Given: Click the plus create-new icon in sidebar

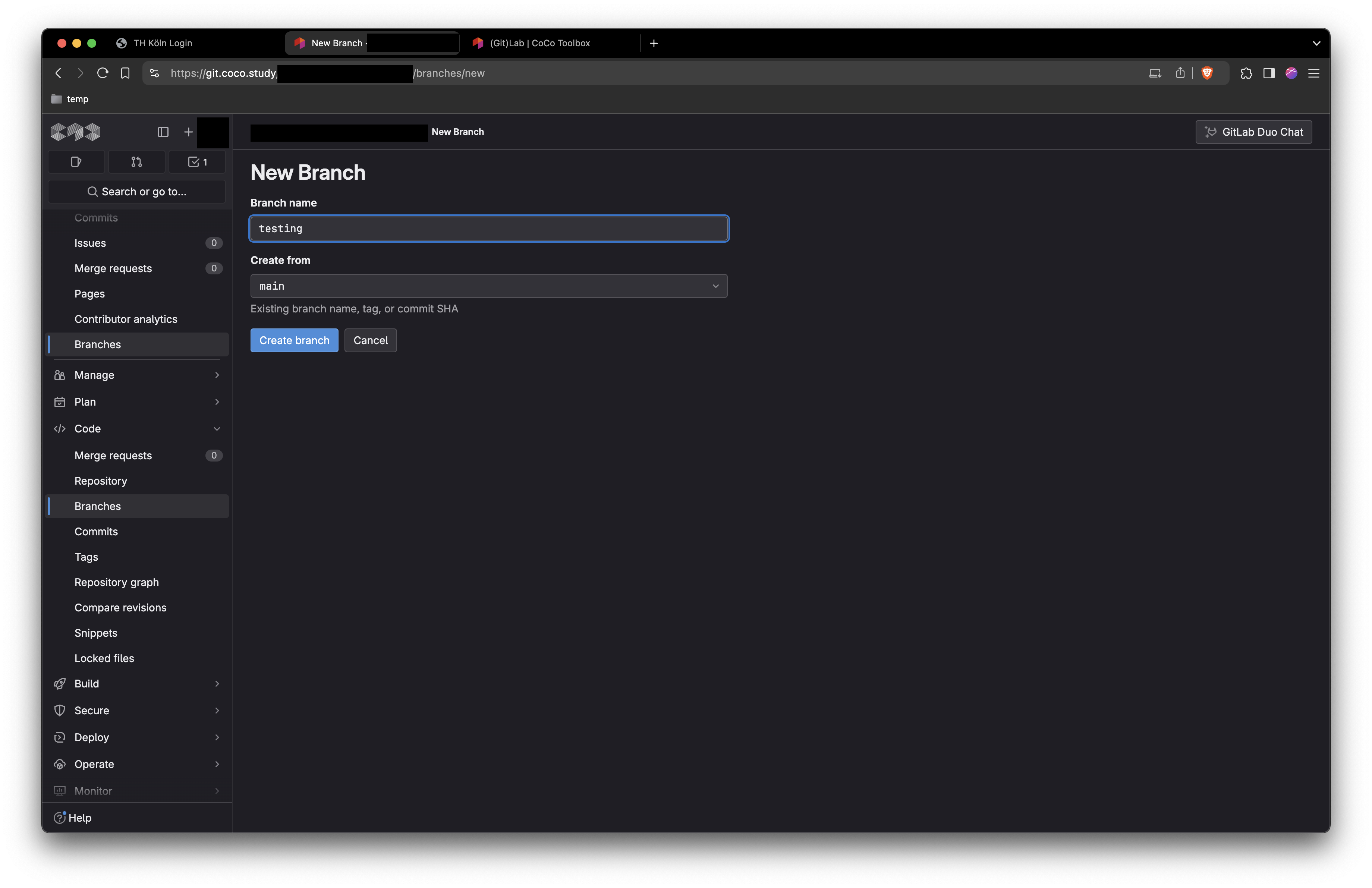Looking at the screenshot, I should pos(189,132).
